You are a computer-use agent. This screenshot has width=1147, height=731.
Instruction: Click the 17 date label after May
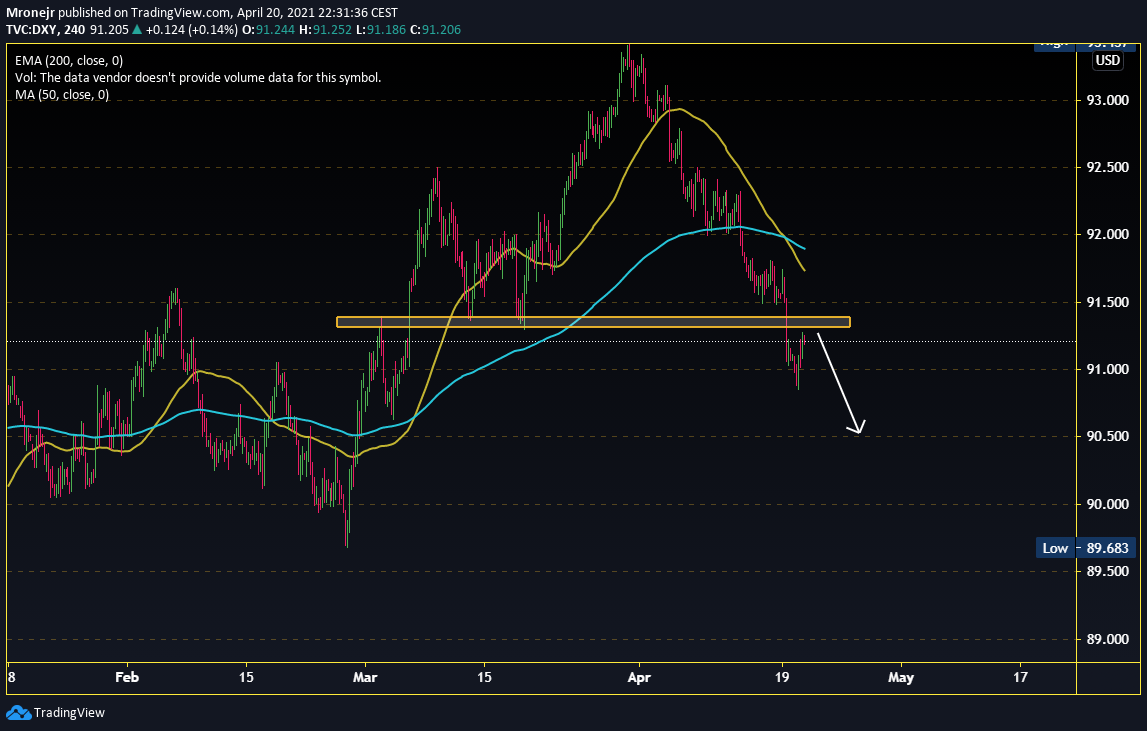click(1020, 678)
